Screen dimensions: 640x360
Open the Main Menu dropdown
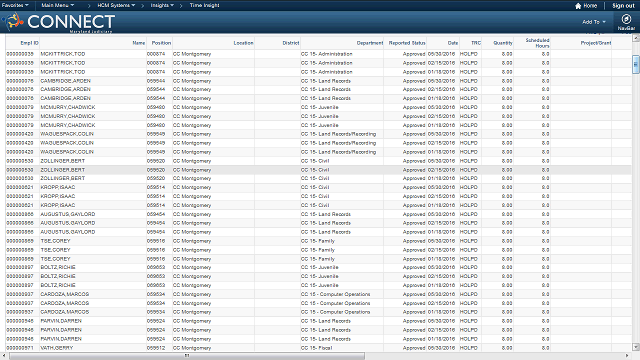[58, 5]
